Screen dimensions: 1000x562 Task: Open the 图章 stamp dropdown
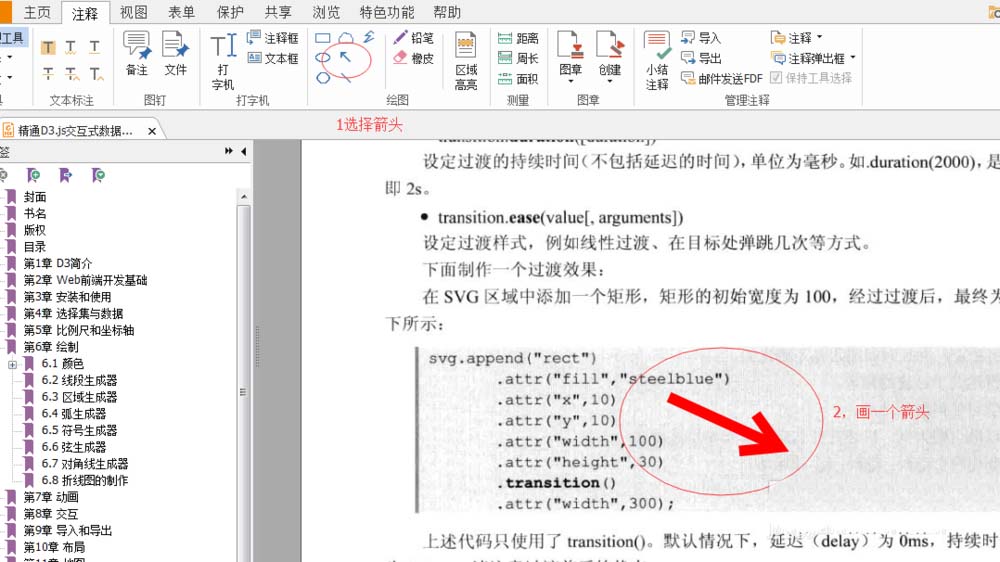pos(571,58)
